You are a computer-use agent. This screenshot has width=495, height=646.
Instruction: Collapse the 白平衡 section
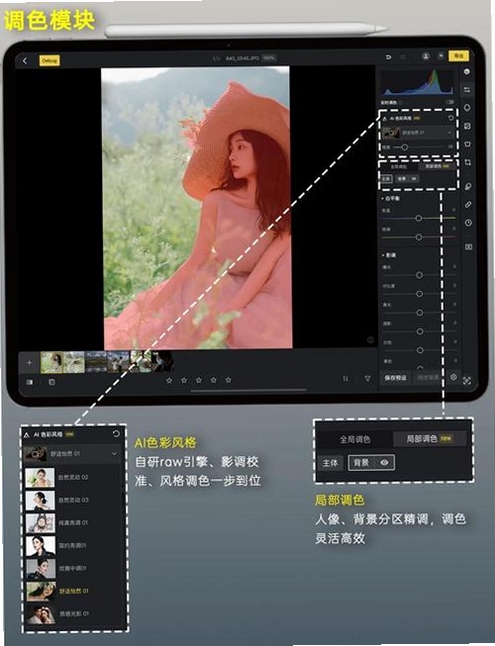pyautogui.click(x=390, y=199)
